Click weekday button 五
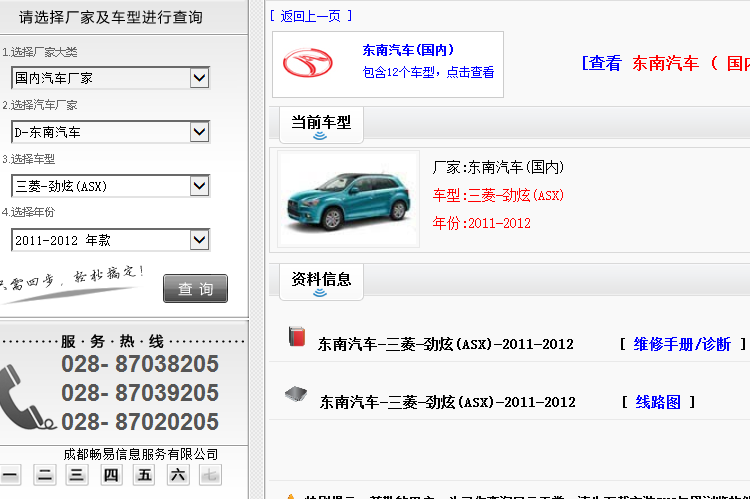The width and height of the screenshot is (750, 499). pyautogui.click(x=144, y=475)
